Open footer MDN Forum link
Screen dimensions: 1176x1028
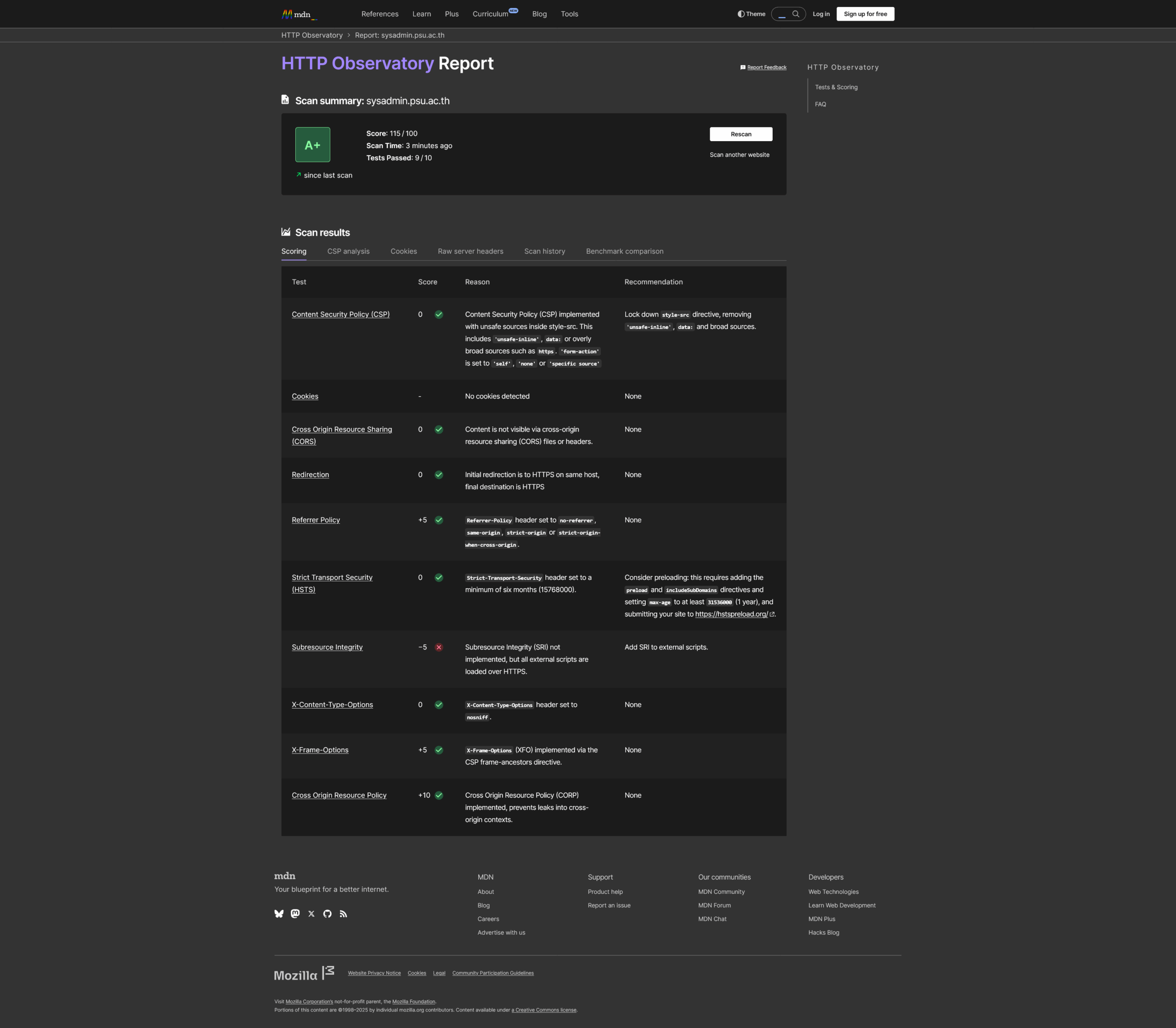click(x=714, y=906)
